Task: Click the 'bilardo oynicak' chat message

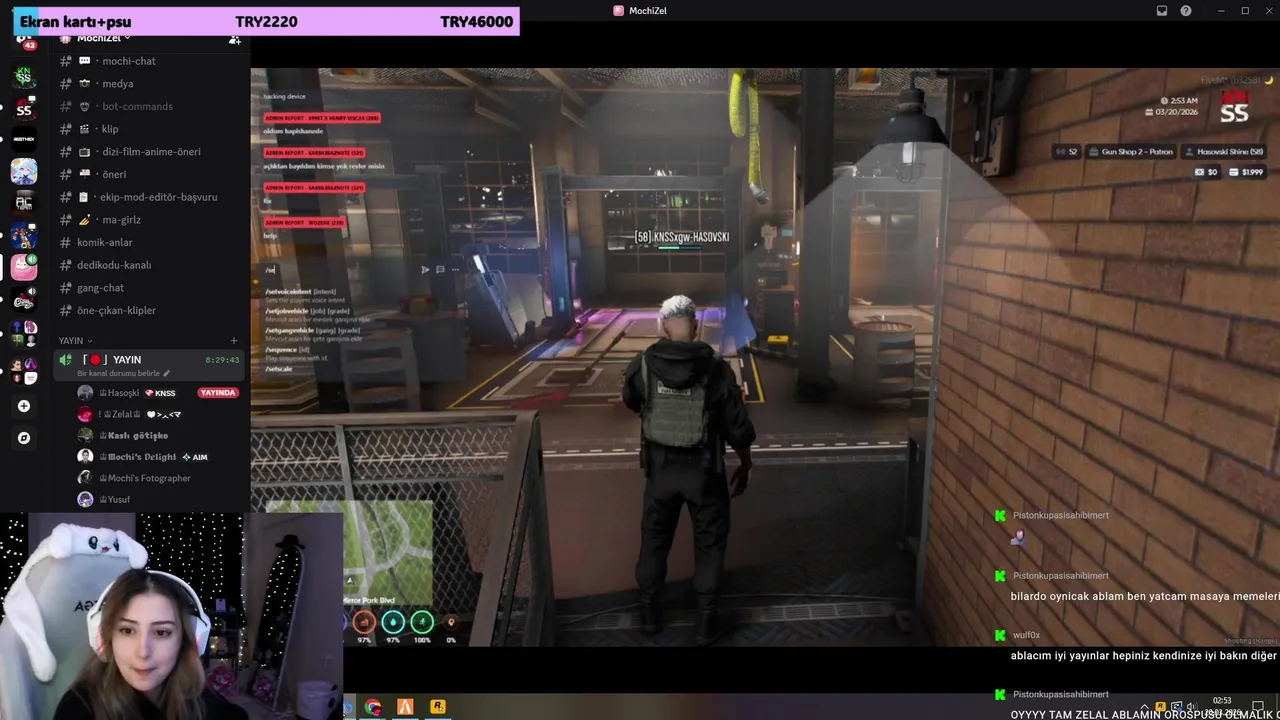Action: tap(1145, 597)
